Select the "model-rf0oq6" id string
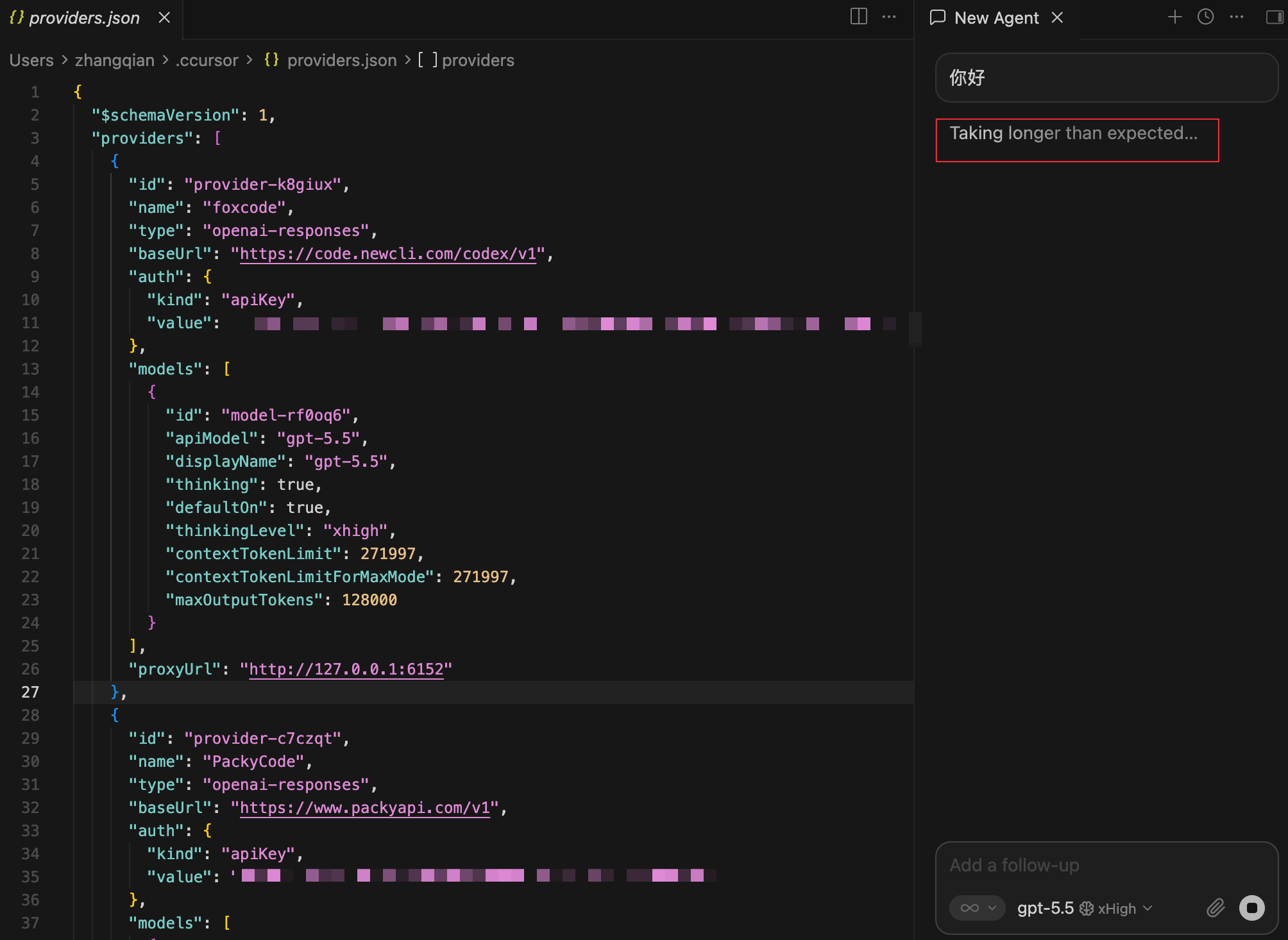Viewport: 1288px width, 940px height. [286, 415]
